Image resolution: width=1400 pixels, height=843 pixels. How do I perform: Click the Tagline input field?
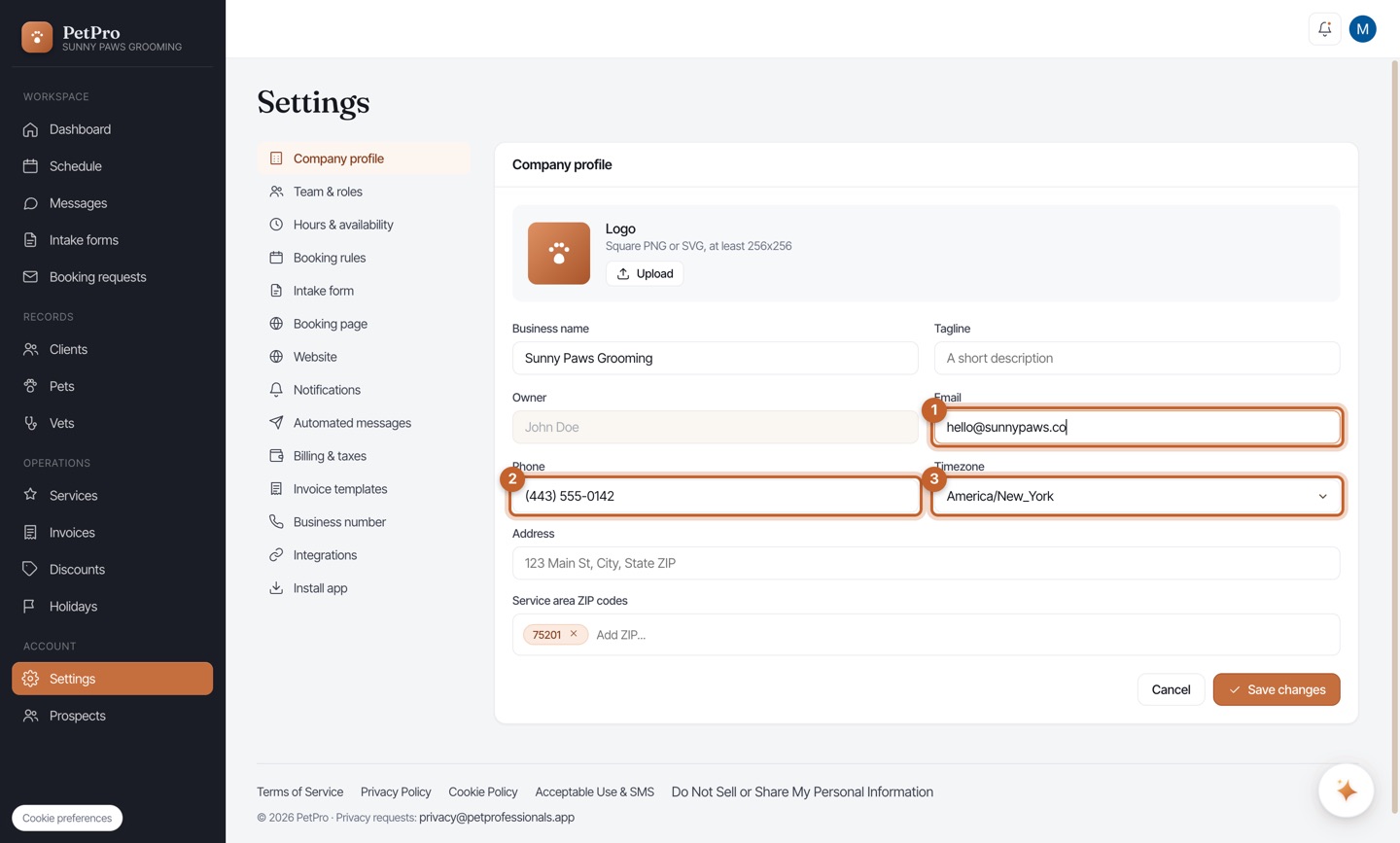1137,358
